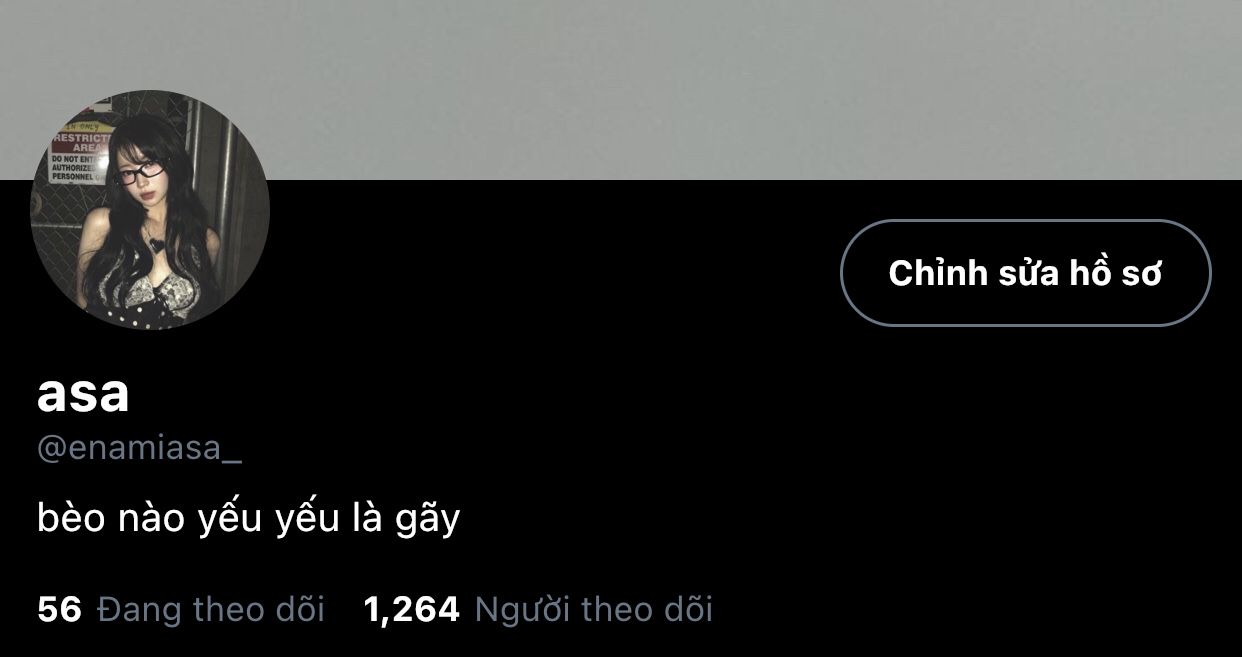This screenshot has width=1242, height=657.
Task: Click the Người theo dõi label
Action: [x=593, y=609]
